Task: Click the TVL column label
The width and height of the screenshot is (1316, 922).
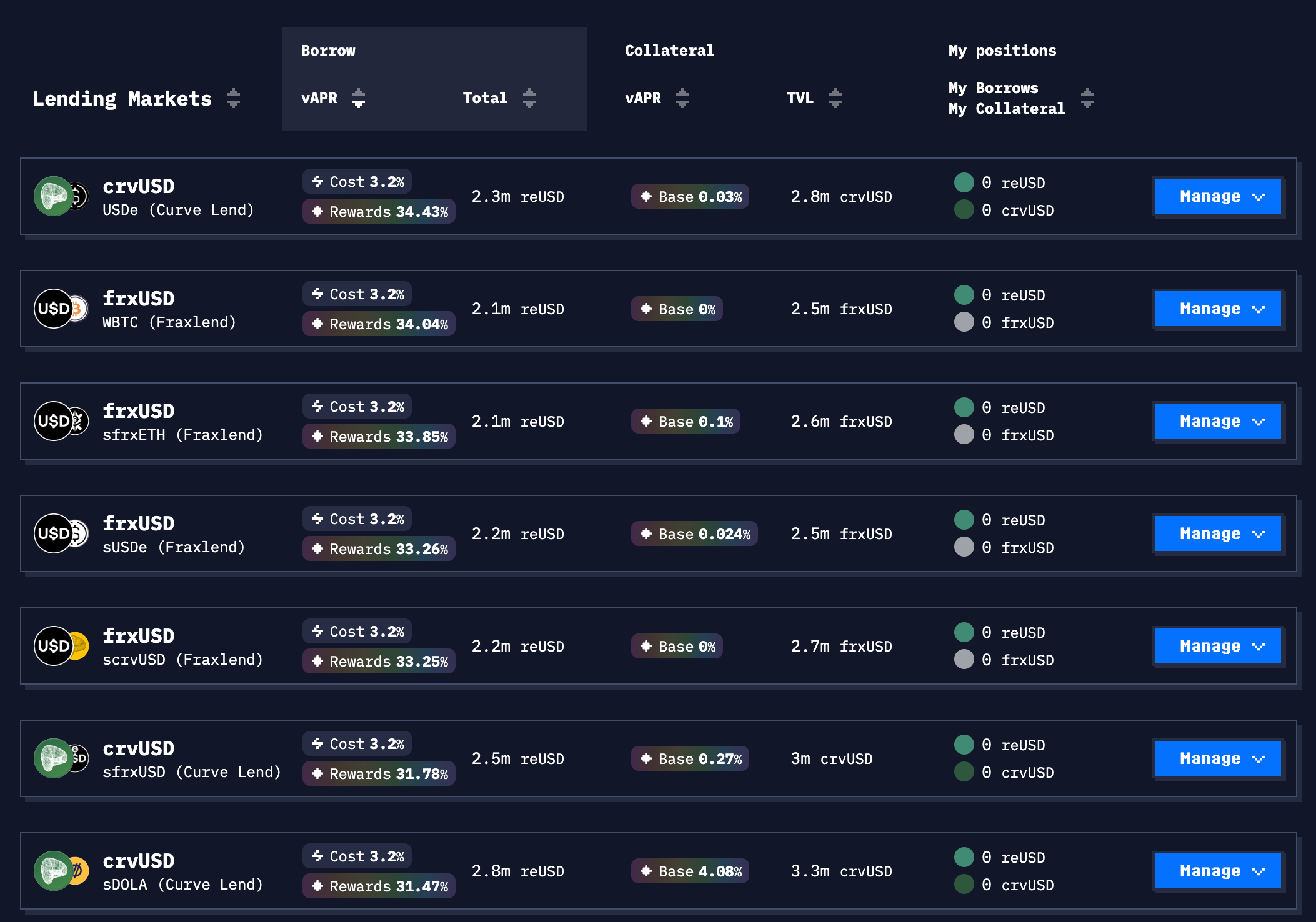Action: pos(800,98)
